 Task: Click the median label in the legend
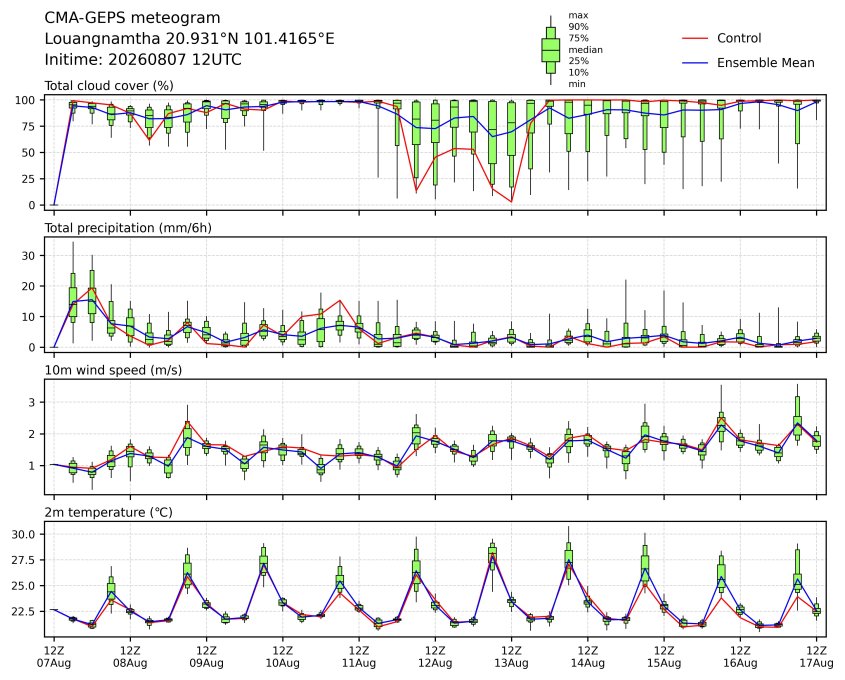585,50
